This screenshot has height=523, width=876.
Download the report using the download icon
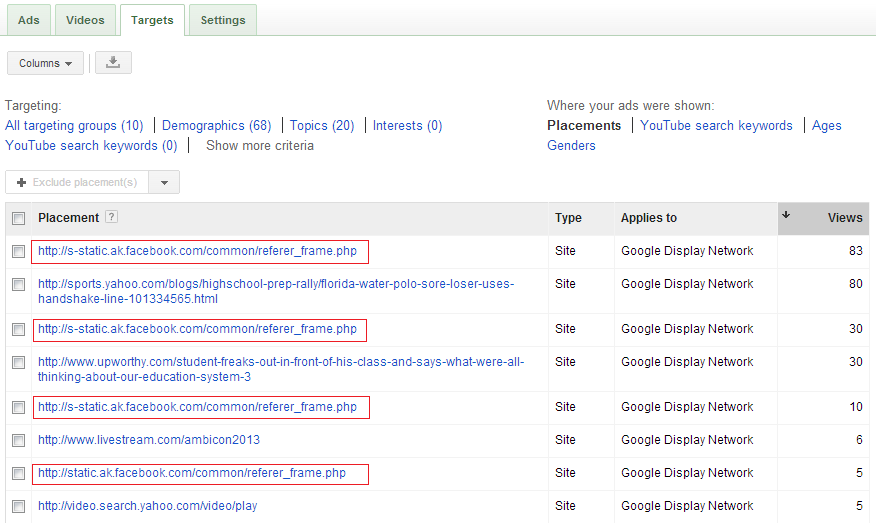pos(113,63)
